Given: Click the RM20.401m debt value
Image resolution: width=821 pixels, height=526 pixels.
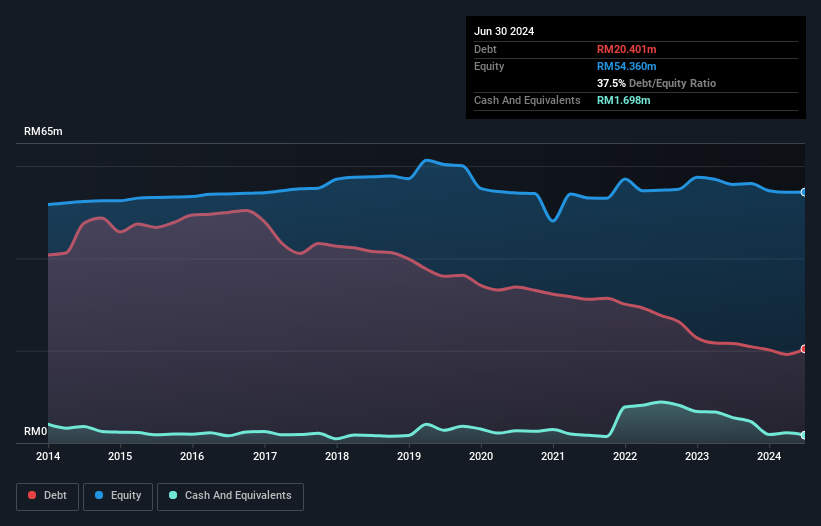Looking at the screenshot, I should (626, 49).
